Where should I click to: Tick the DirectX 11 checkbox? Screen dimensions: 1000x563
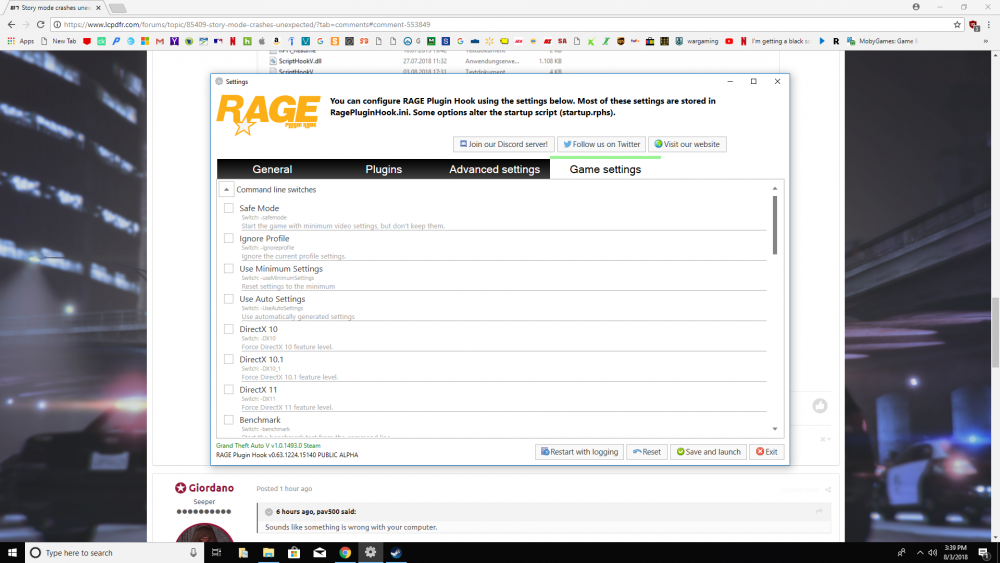[x=229, y=390]
